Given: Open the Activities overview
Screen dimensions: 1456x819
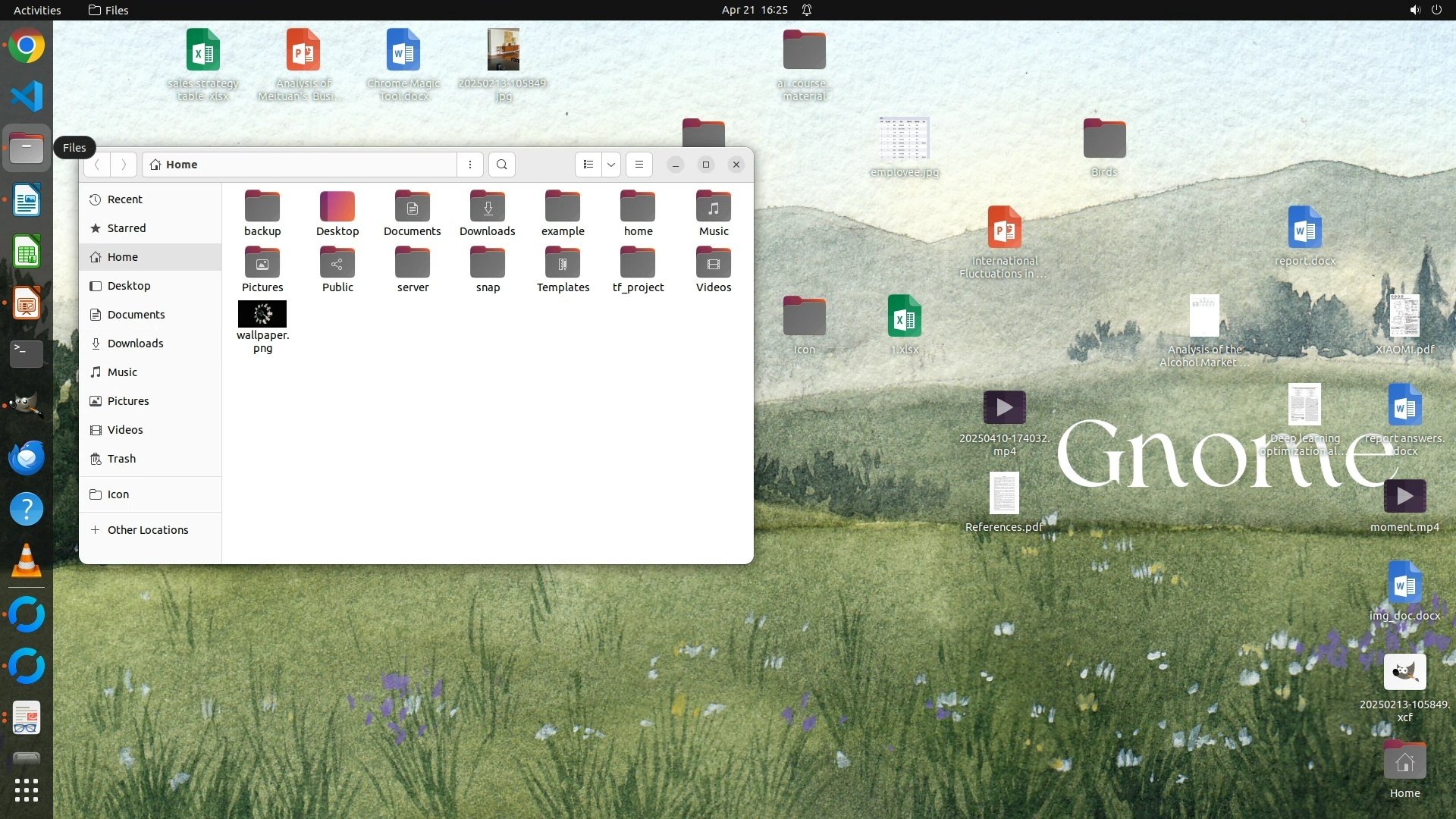Looking at the screenshot, I should coord(37,10).
